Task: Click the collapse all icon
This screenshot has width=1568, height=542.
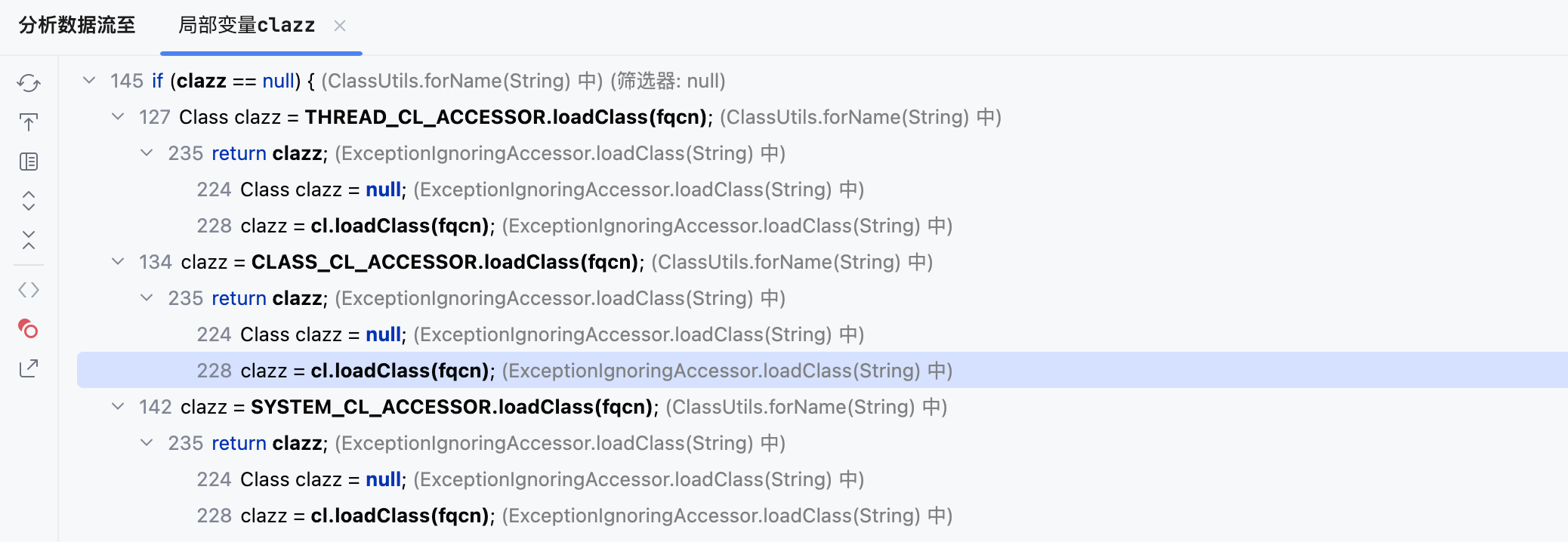Action: pos(29,240)
